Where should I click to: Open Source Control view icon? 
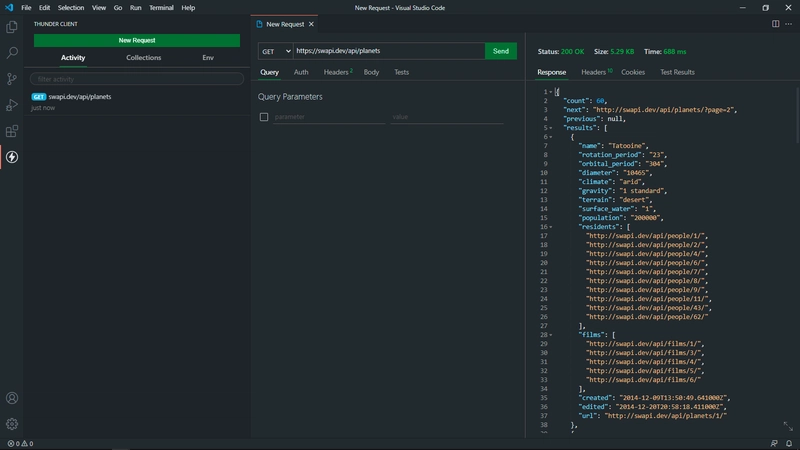12,79
